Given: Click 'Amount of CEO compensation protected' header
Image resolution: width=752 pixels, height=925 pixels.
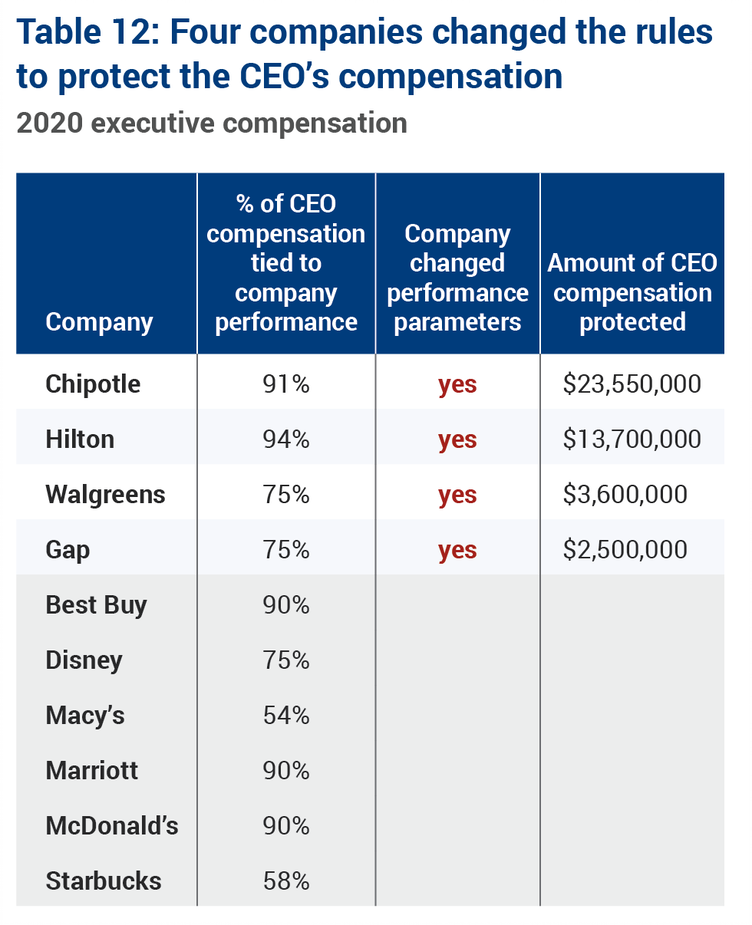Looking at the screenshot, I should 632,292.
